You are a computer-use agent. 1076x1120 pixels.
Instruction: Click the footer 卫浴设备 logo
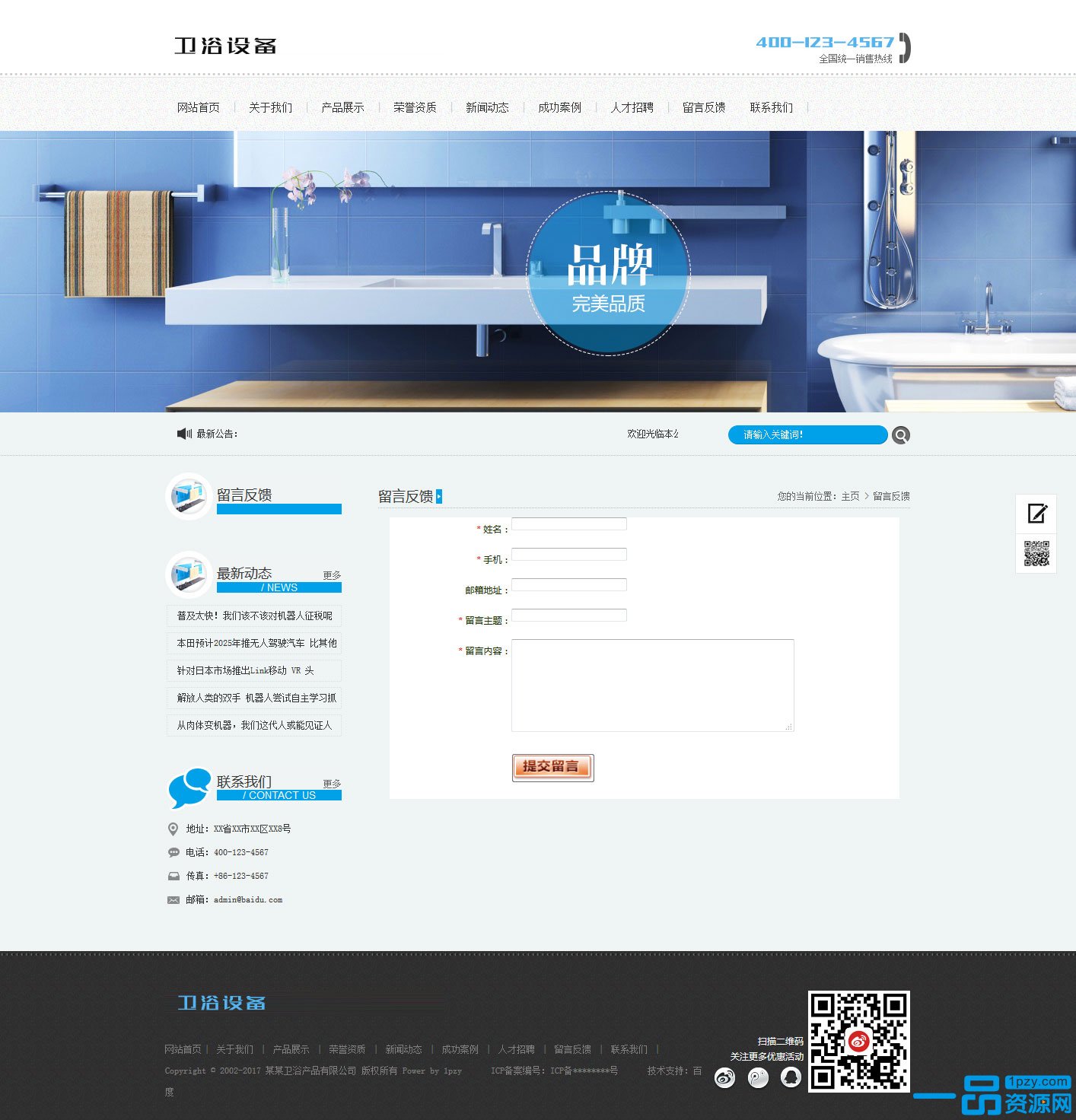click(x=221, y=1003)
